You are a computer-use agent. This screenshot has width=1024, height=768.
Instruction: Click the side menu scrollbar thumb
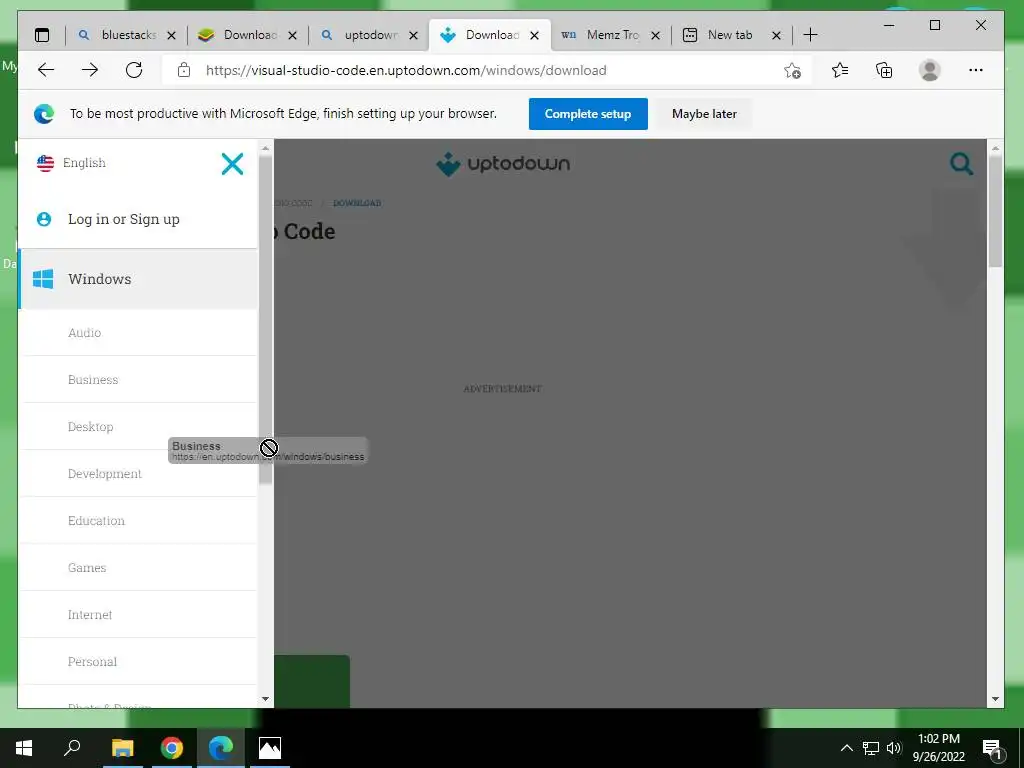(265, 320)
